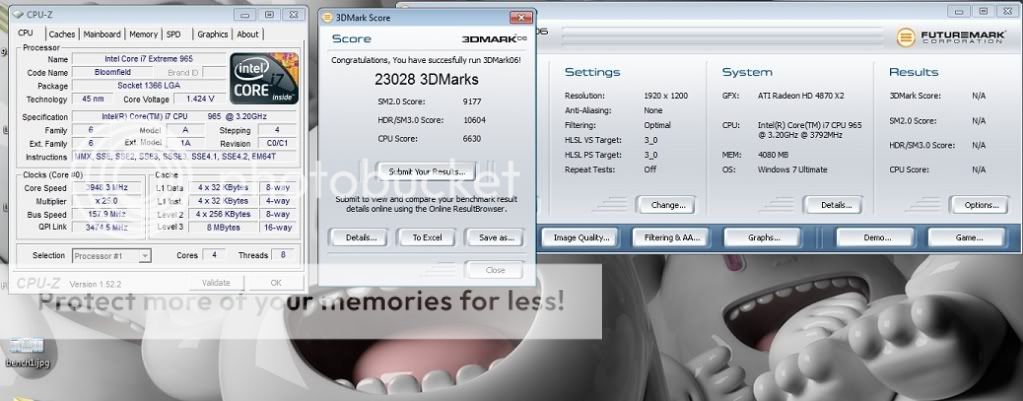The width and height of the screenshot is (1023, 401).
Task: Open the Mainboard tab
Action: coord(101,34)
